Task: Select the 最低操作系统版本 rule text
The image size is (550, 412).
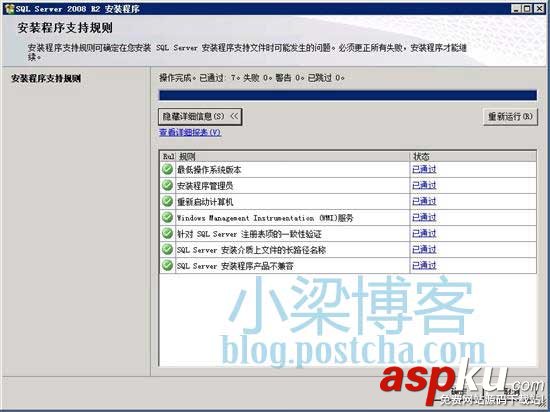Action: pos(209,170)
